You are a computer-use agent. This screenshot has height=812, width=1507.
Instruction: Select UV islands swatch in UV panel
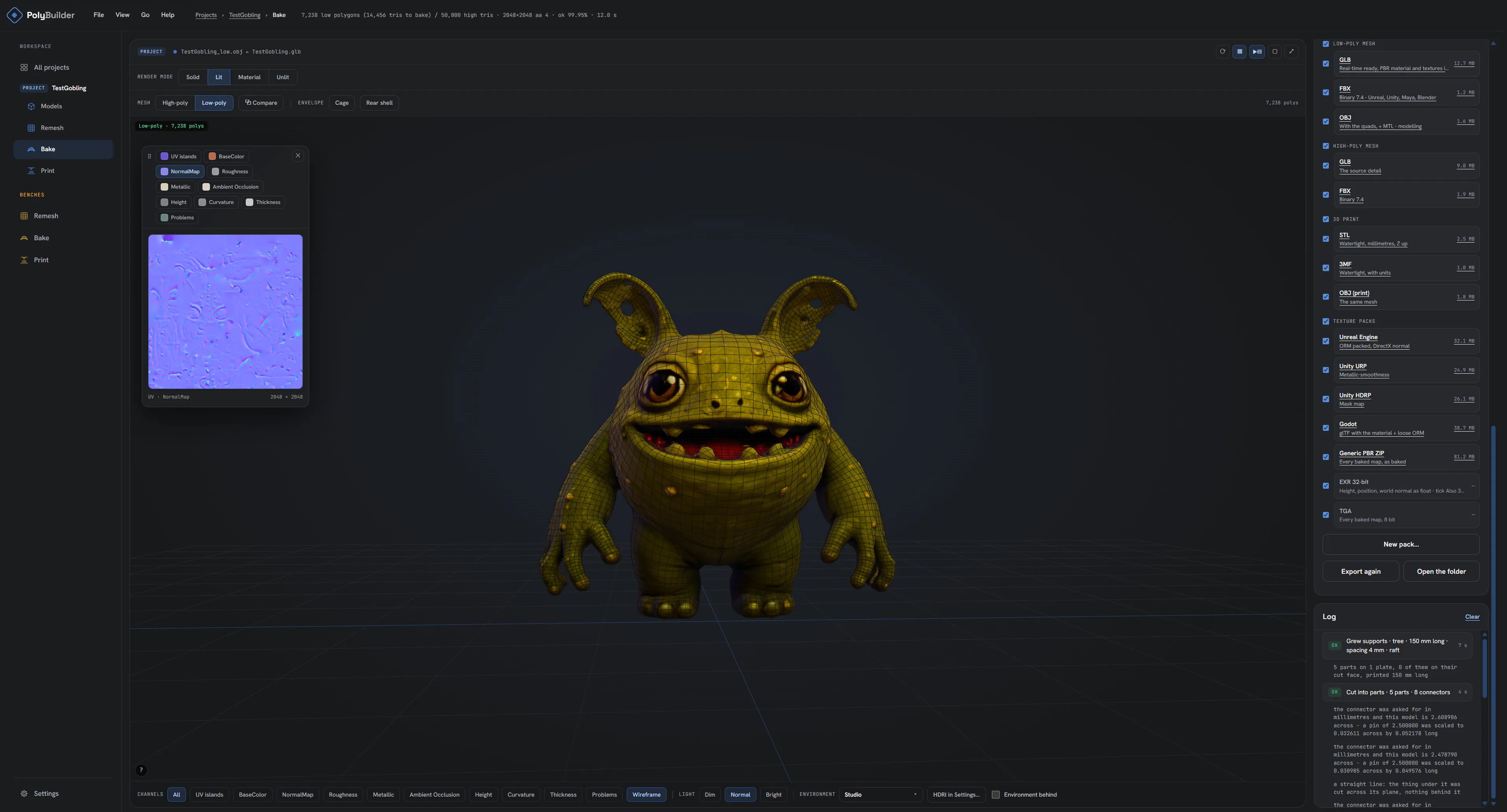(178, 156)
